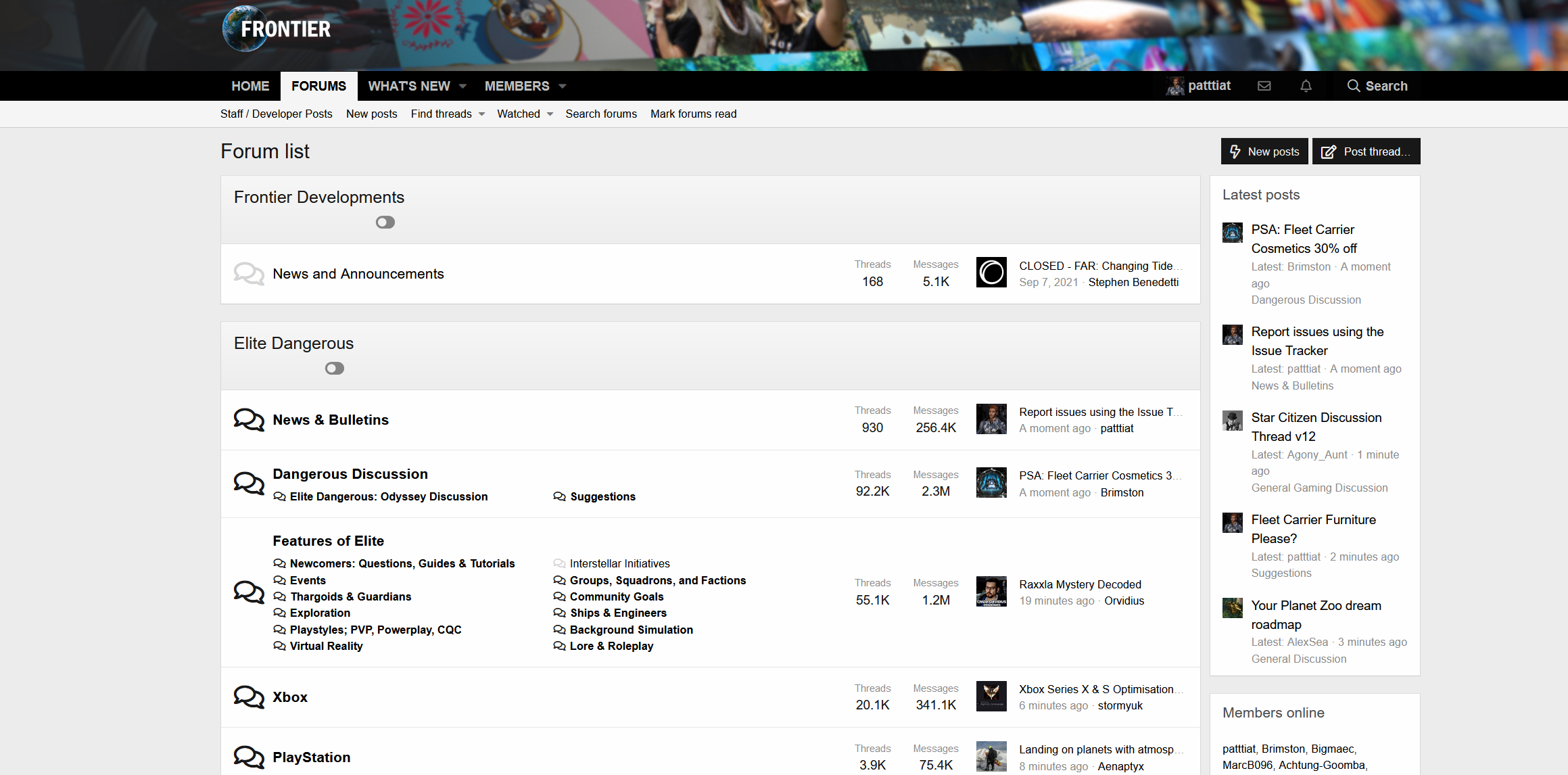1568x775 pixels.
Task: Click the News and Announcements forum icon
Action: click(249, 274)
